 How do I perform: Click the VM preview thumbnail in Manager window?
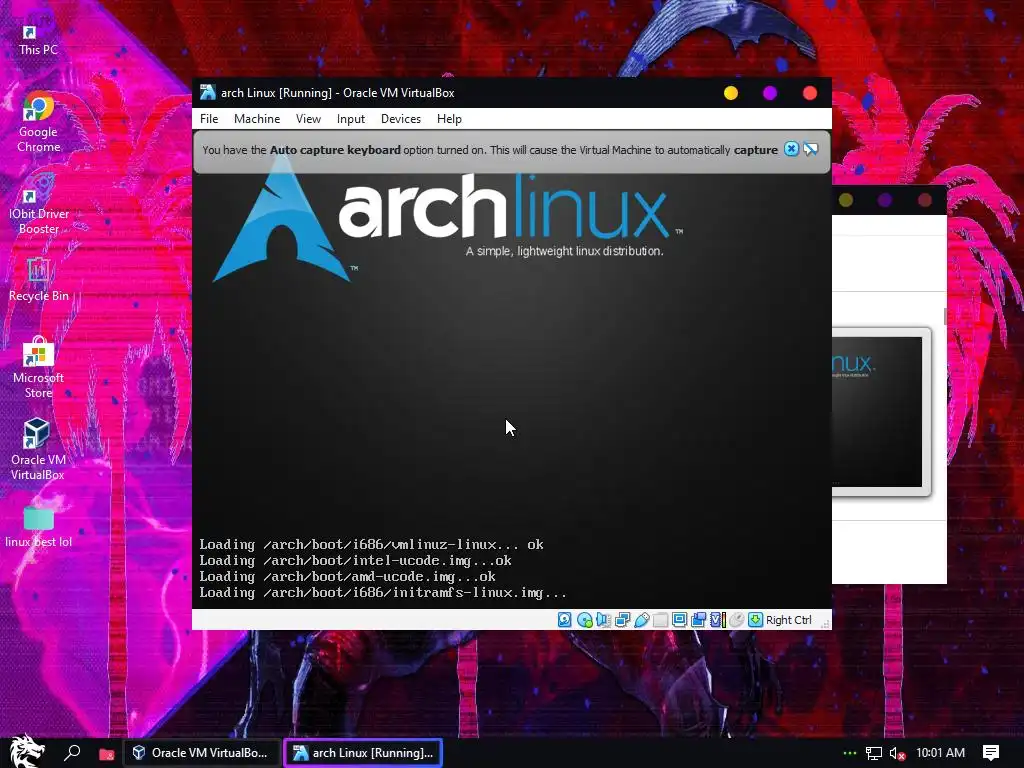pyautogui.click(x=877, y=411)
